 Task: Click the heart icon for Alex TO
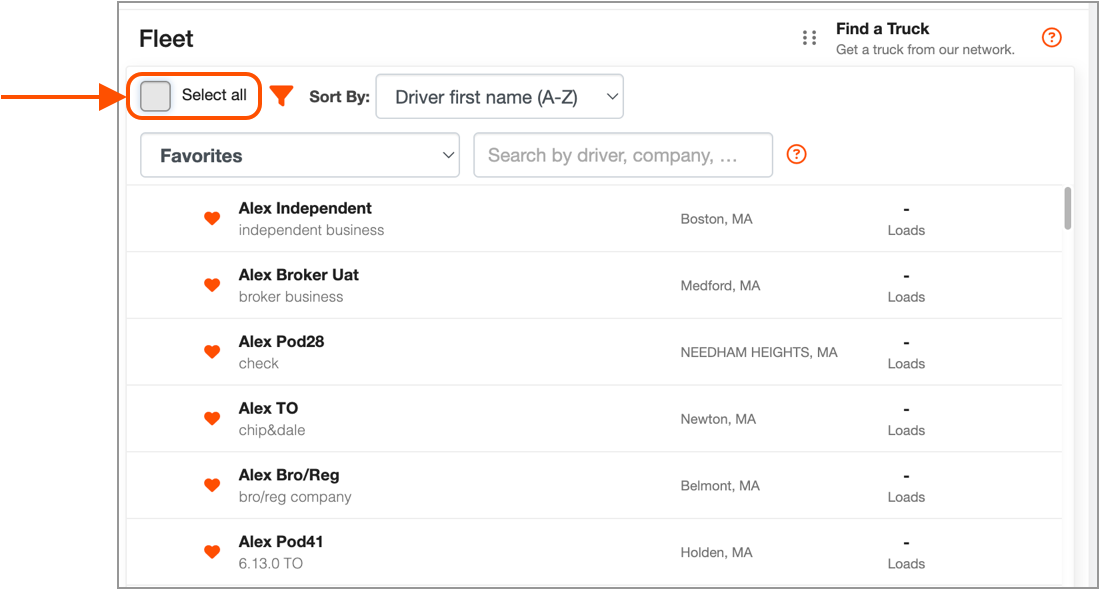pyautogui.click(x=212, y=418)
